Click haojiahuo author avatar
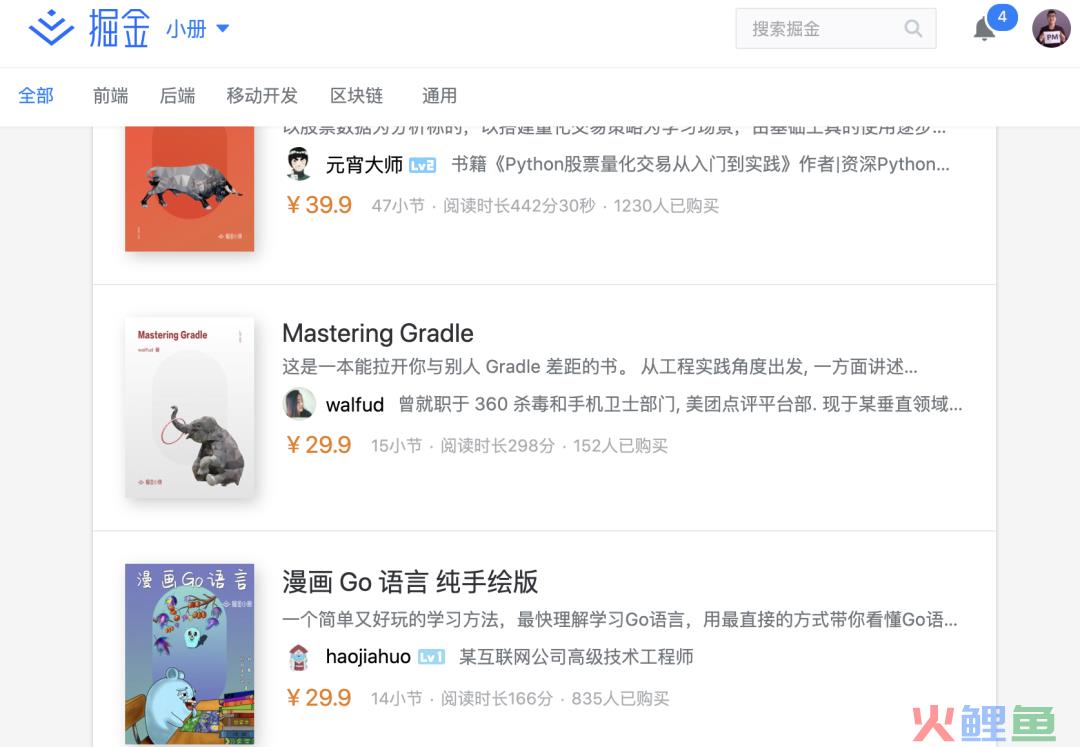Viewport: 1080px width, 747px height. [x=299, y=657]
